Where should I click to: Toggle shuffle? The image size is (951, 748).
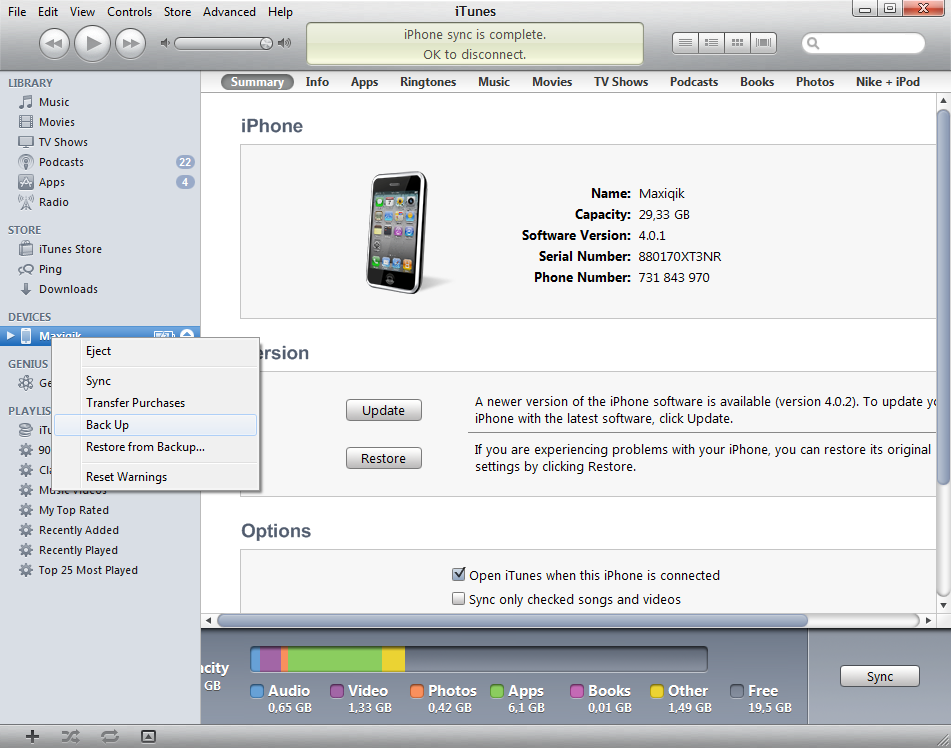point(70,736)
